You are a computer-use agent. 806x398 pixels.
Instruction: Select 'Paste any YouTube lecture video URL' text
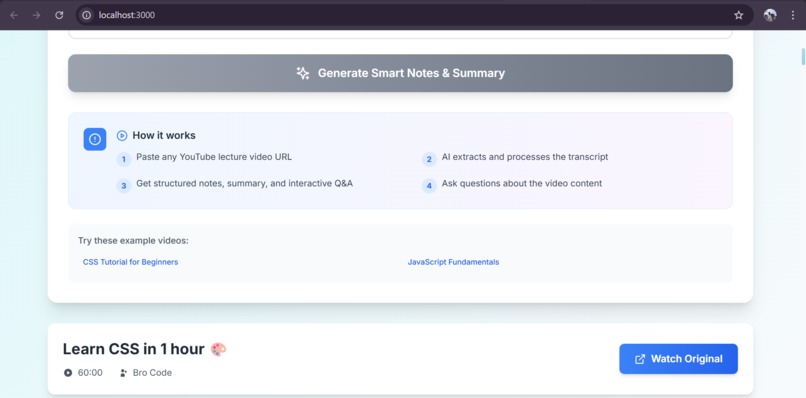(214, 157)
